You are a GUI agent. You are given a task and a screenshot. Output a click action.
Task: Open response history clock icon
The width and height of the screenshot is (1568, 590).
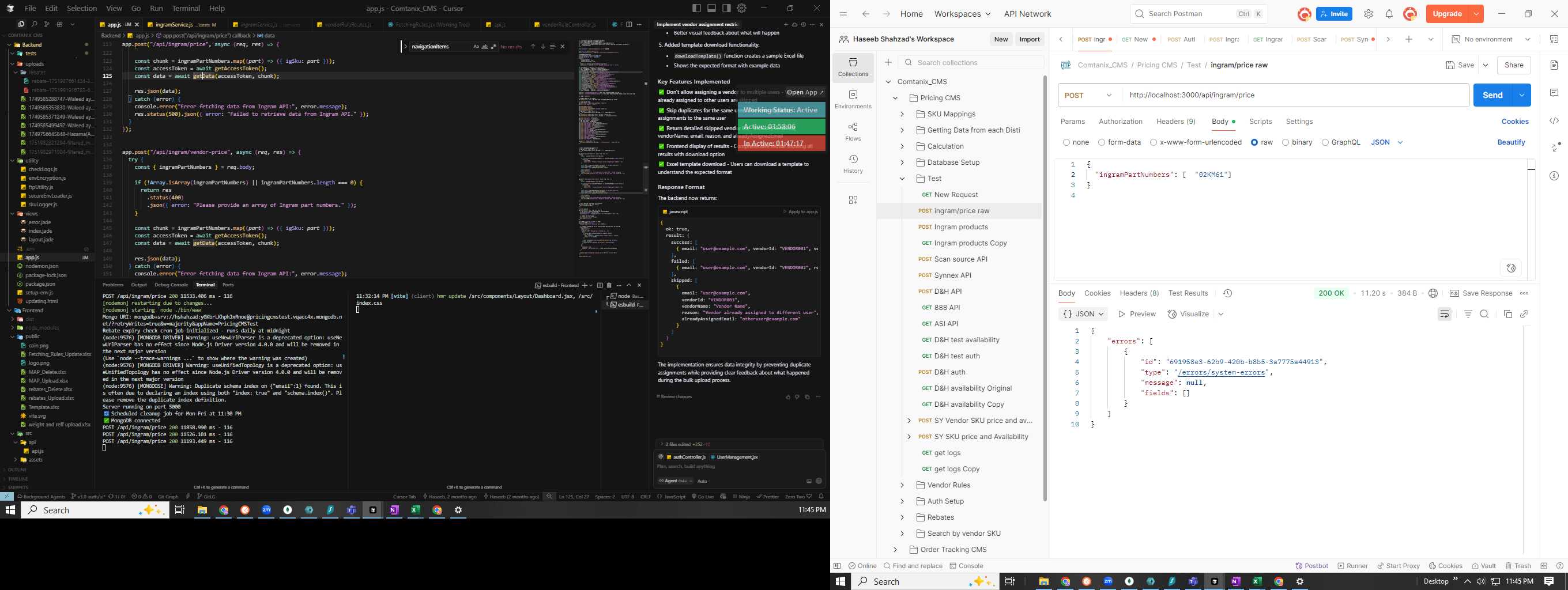[1227, 293]
